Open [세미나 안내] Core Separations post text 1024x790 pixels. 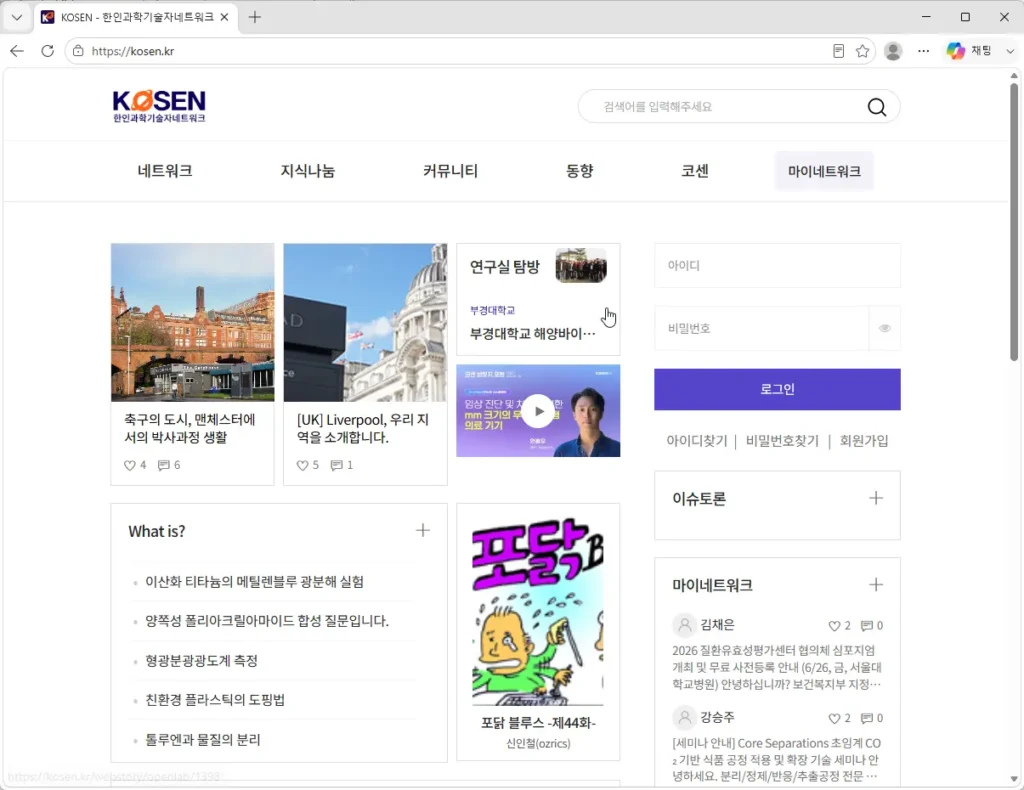[x=777, y=760]
